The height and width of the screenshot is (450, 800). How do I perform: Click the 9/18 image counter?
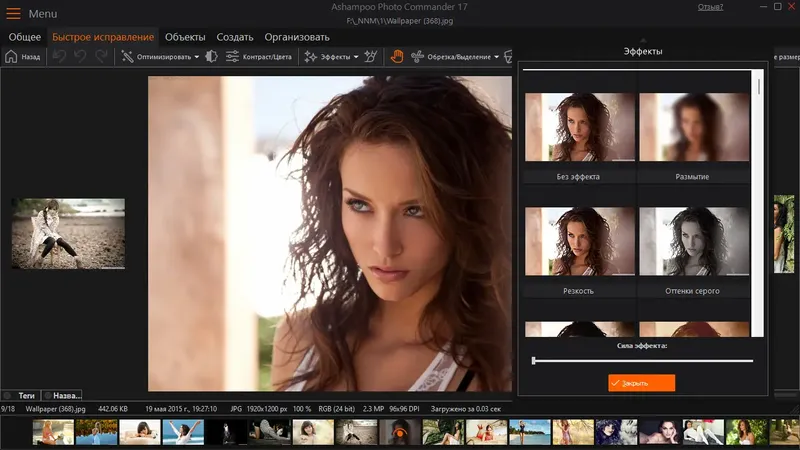pyautogui.click(x=8, y=409)
